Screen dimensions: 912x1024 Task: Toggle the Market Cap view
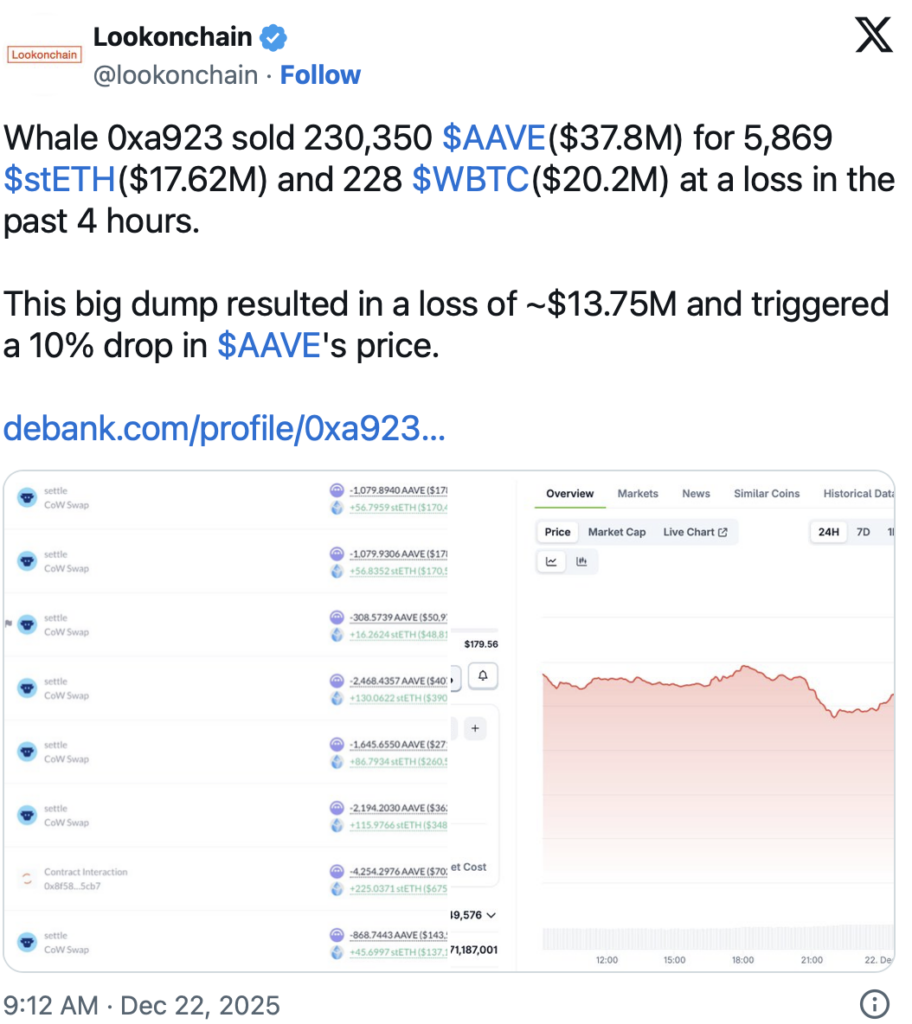[617, 532]
